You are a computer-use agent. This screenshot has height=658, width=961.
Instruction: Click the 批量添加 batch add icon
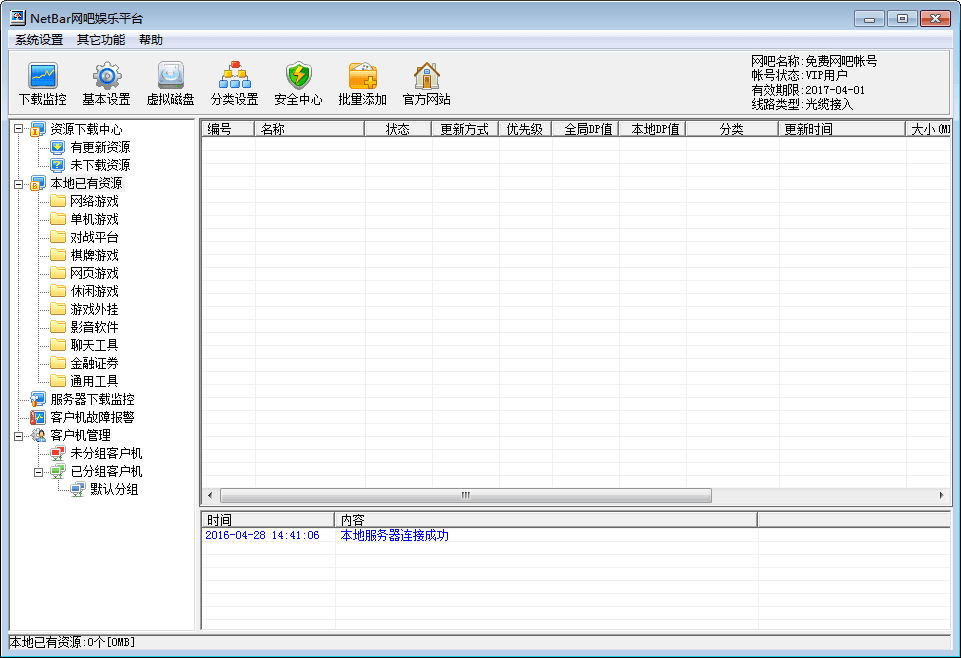pyautogui.click(x=362, y=84)
